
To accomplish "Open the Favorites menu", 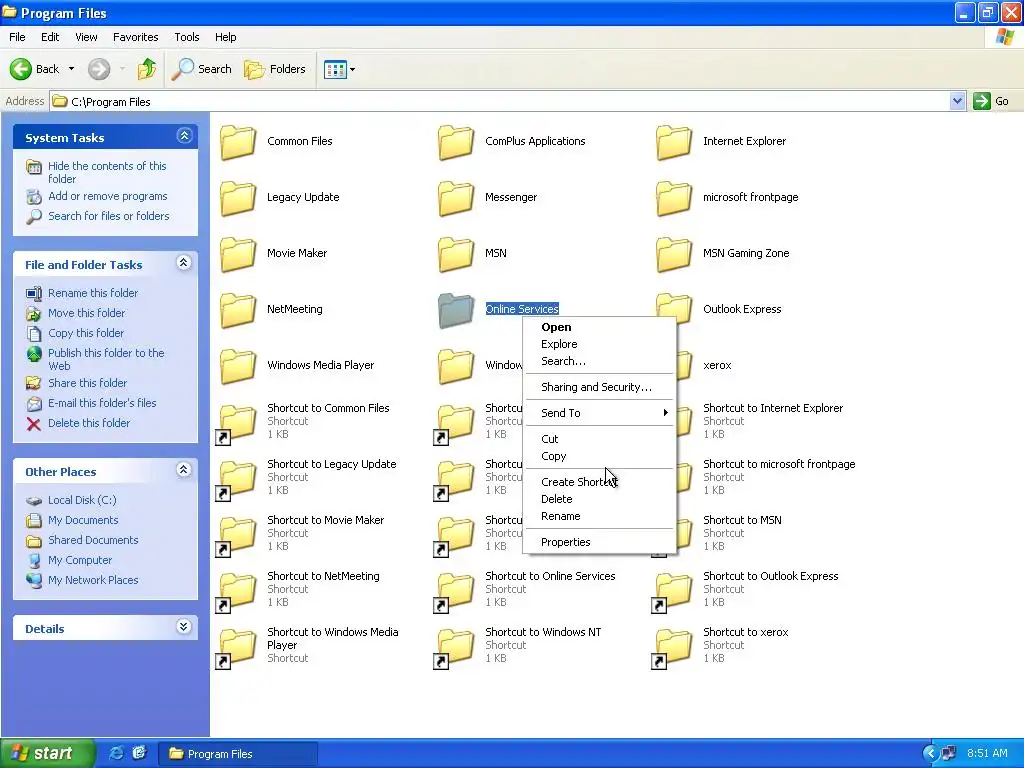I will [135, 37].
